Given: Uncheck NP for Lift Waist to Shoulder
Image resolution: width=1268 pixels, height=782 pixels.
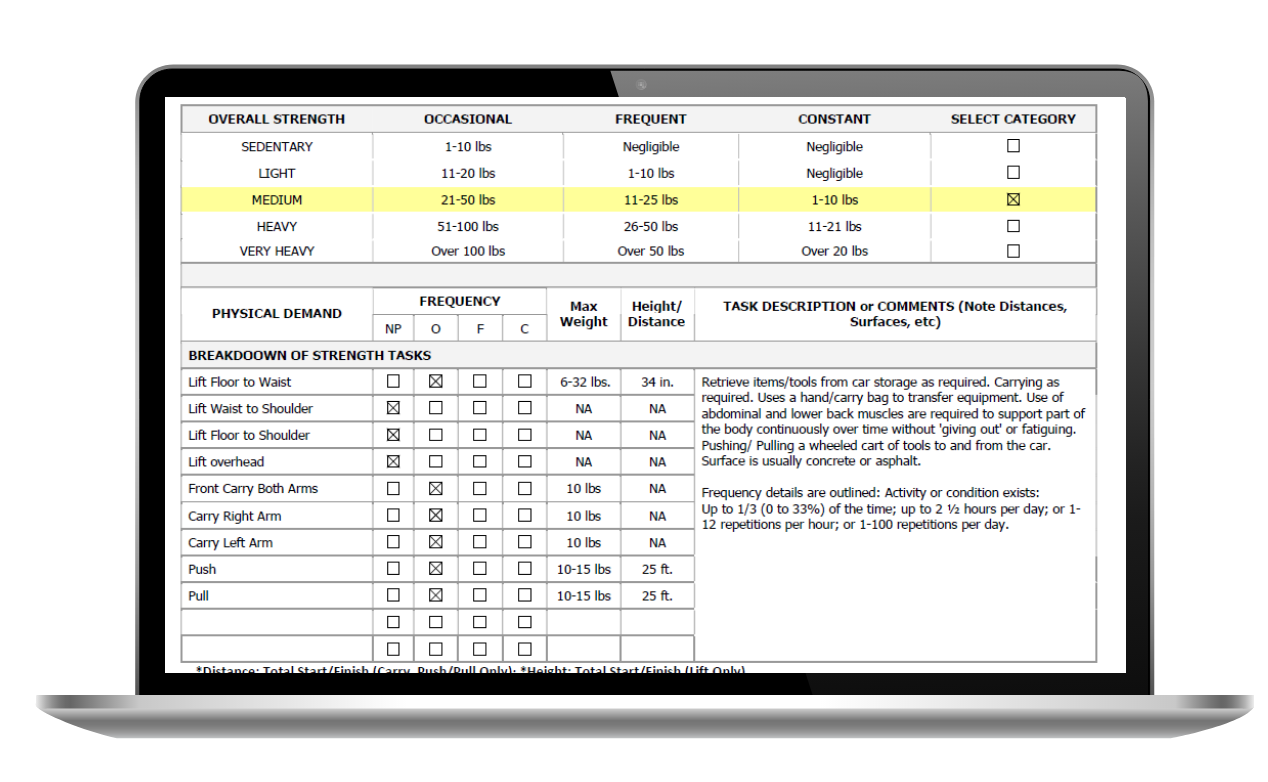Looking at the screenshot, I should pyautogui.click(x=393, y=408).
